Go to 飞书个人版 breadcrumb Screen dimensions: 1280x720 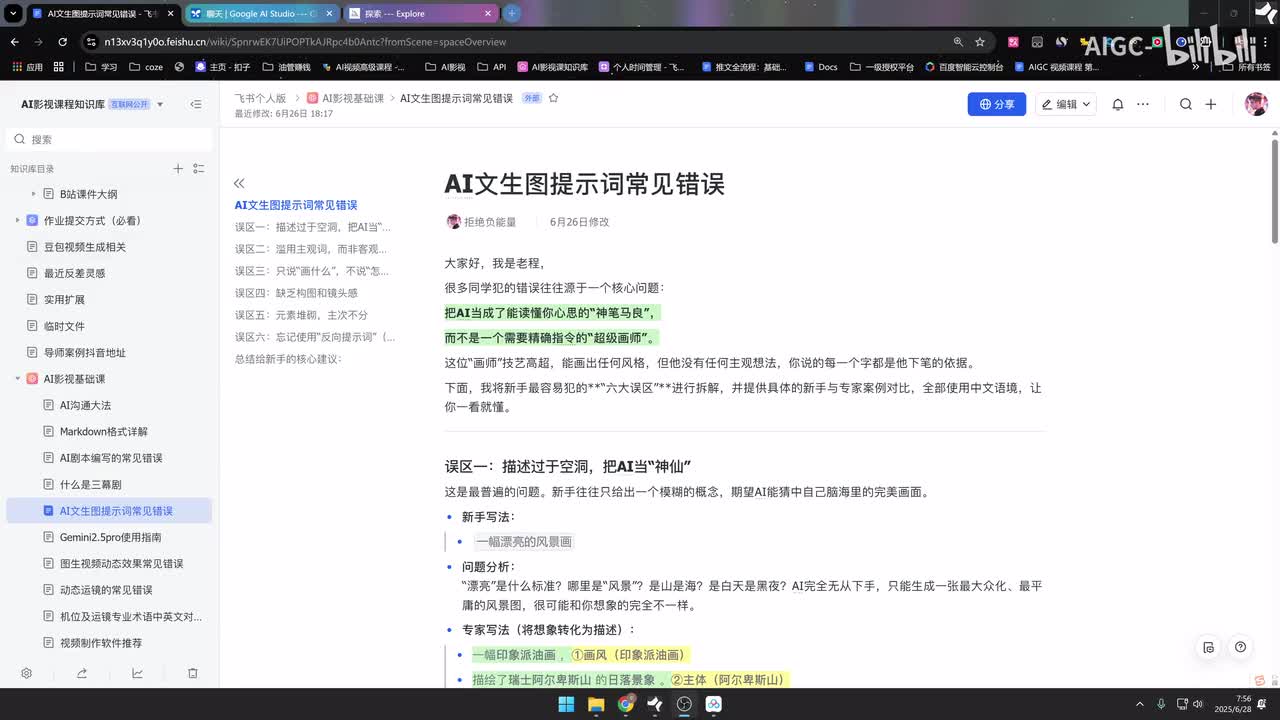(260, 98)
